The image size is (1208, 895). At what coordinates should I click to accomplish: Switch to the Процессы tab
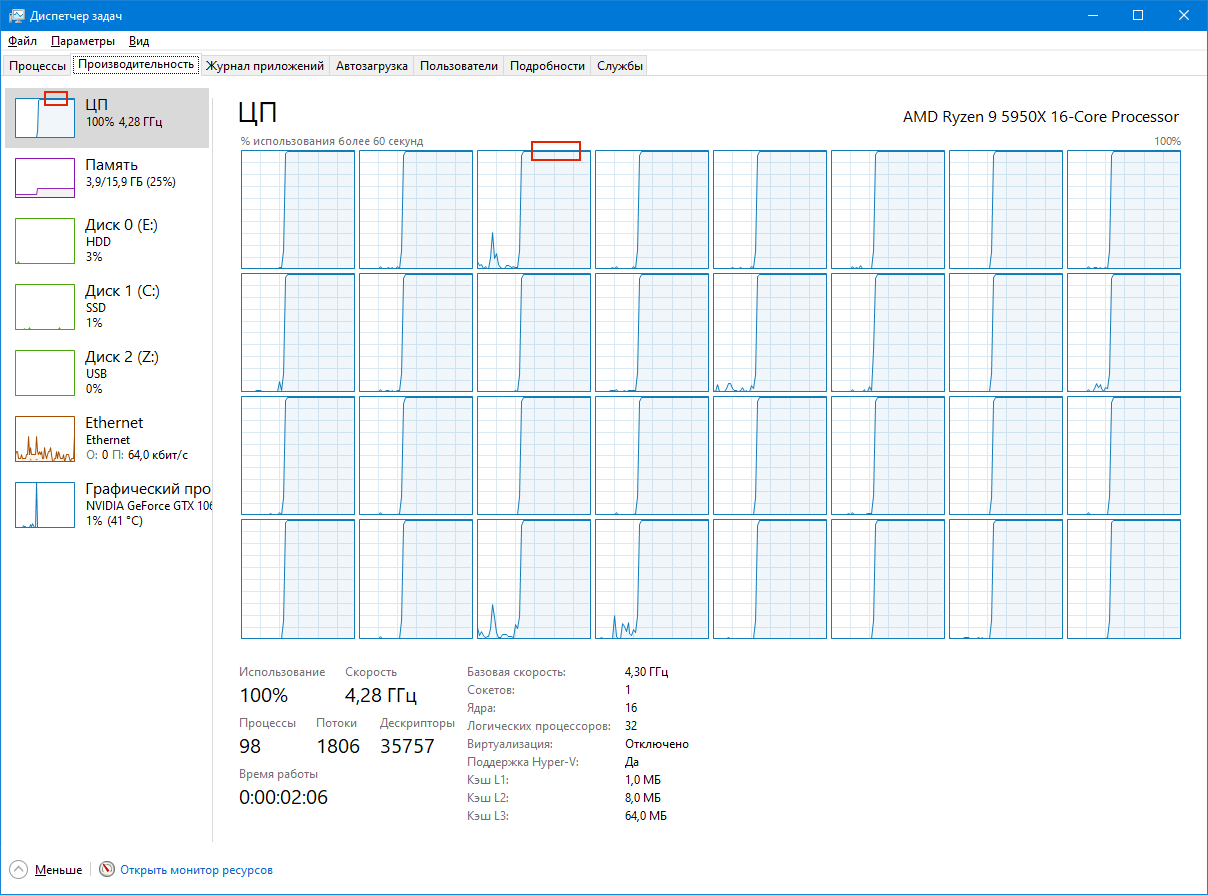click(37, 66)
